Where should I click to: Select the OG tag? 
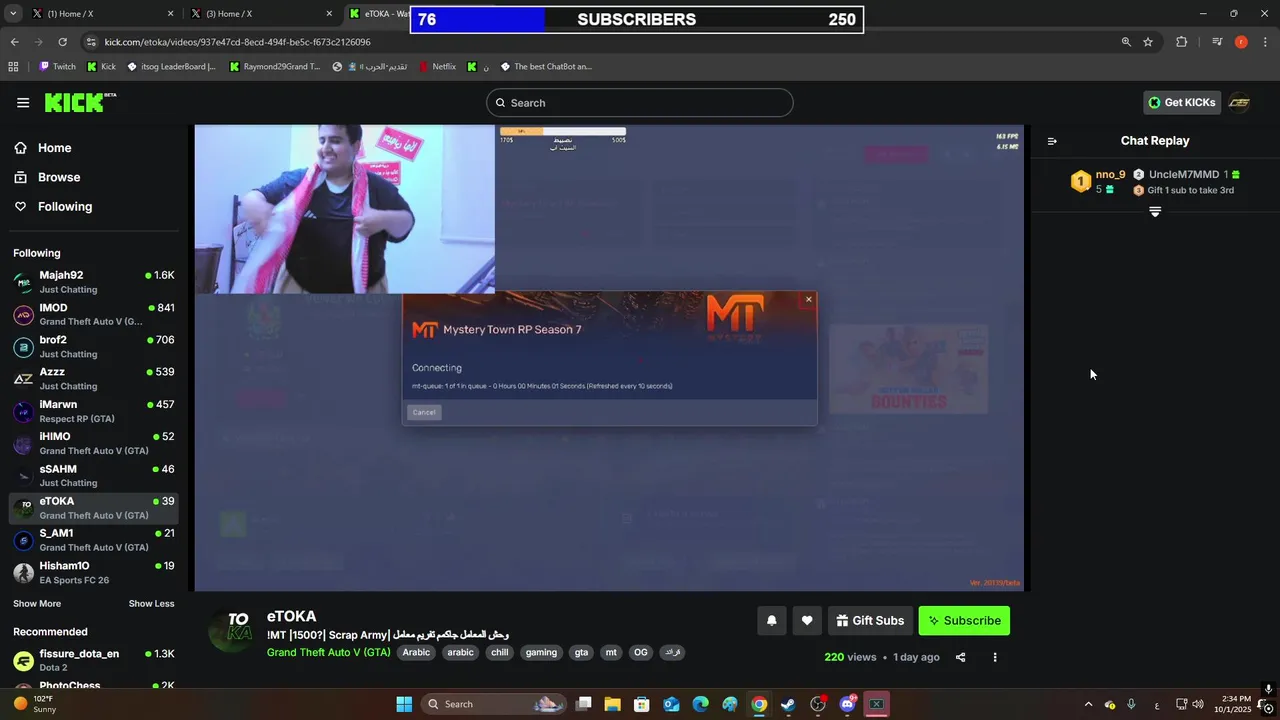click(641, 652)
